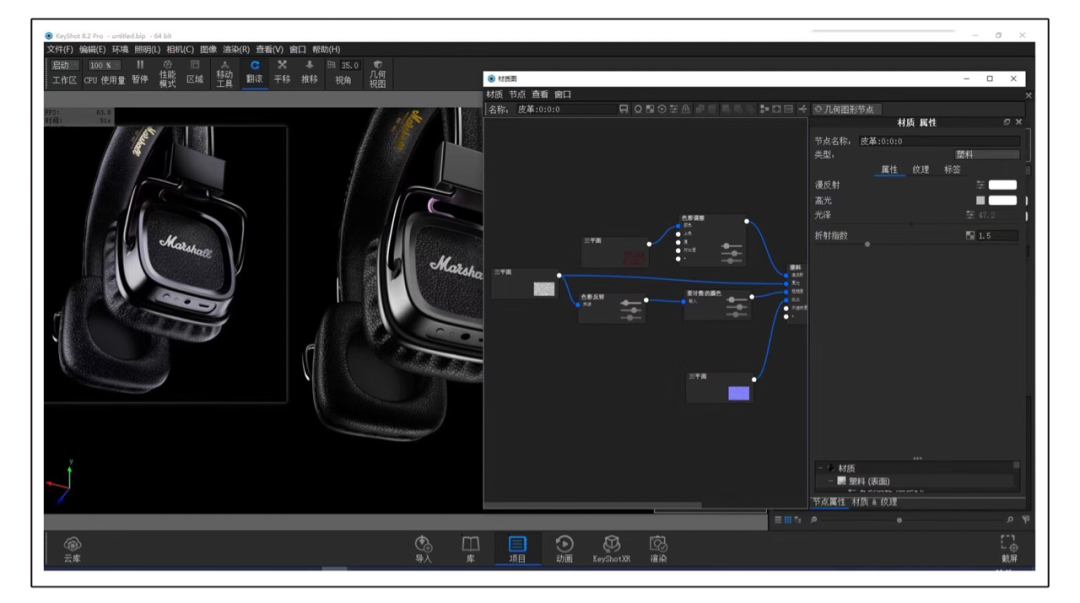Image resolution: width=1080 pixels, height=603 pixels.
Task: Open the 渲染(R) menu
Action: click(236, 50)
